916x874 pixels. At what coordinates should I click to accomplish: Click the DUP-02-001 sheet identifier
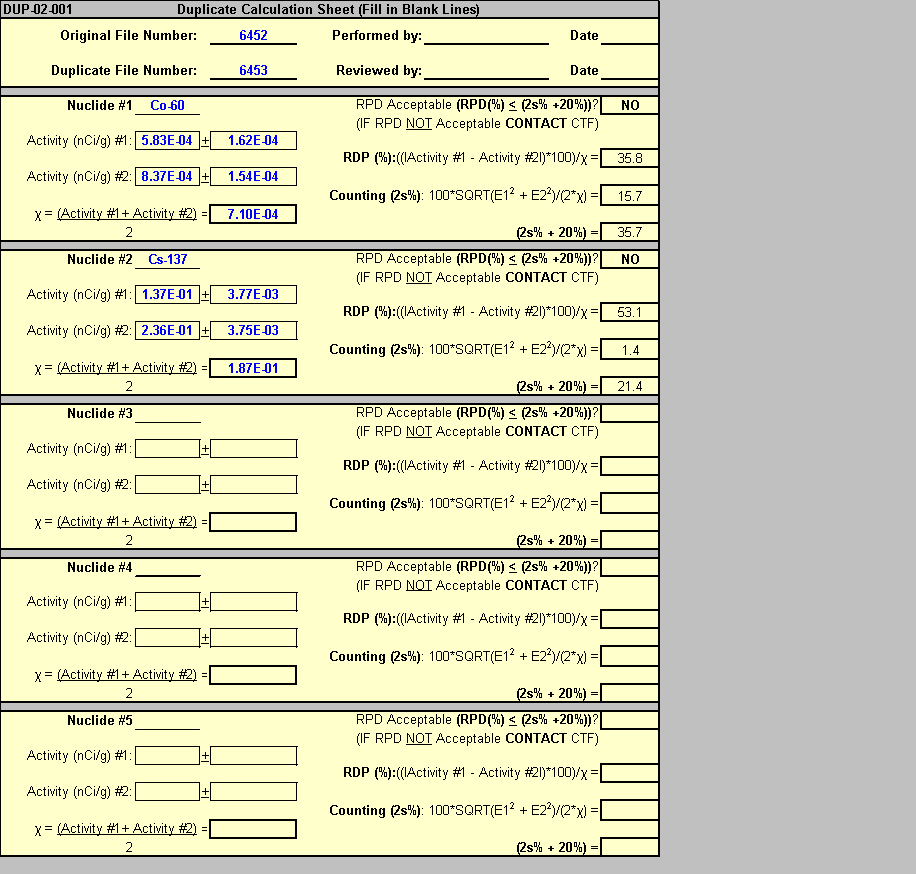38,9
